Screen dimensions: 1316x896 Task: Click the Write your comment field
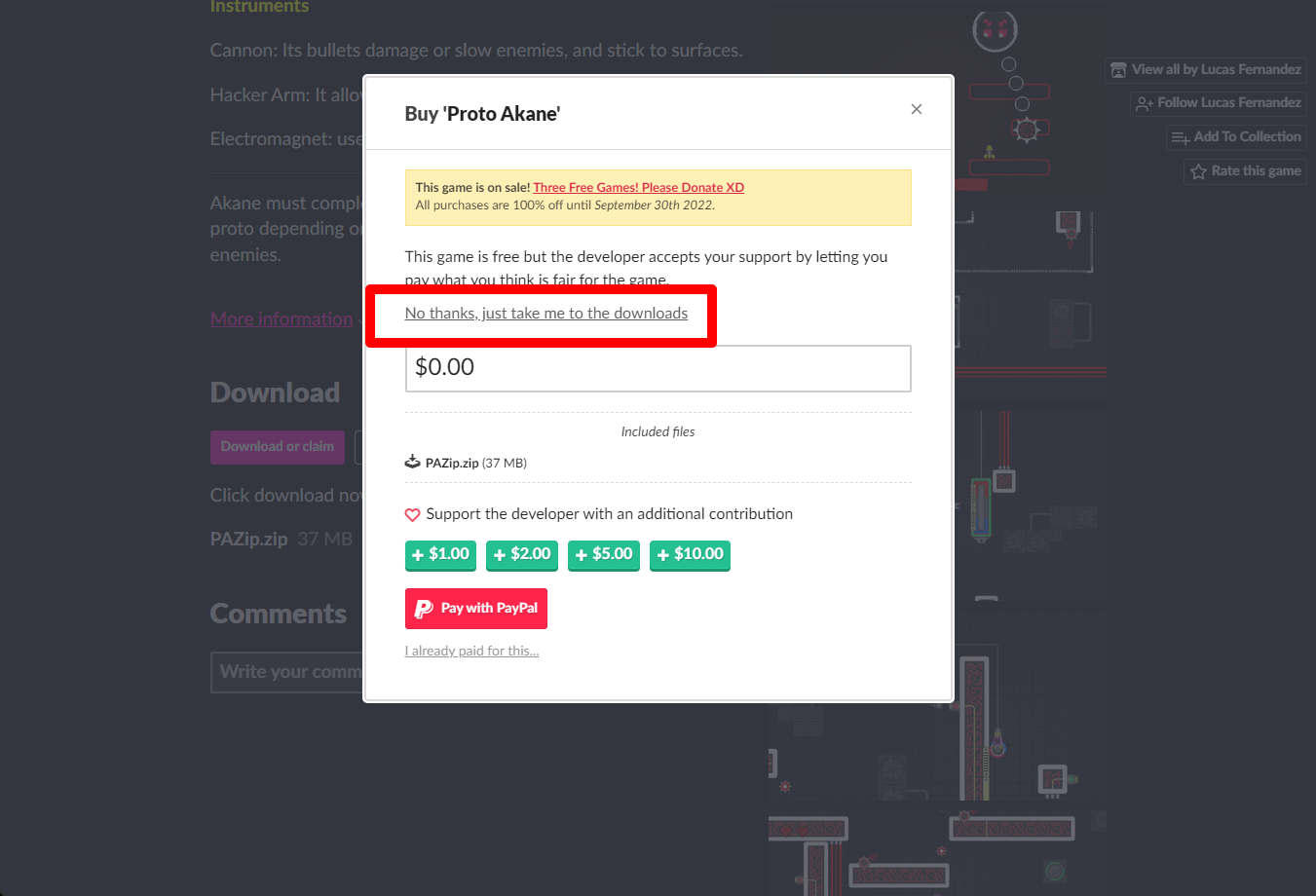[287, 672]
